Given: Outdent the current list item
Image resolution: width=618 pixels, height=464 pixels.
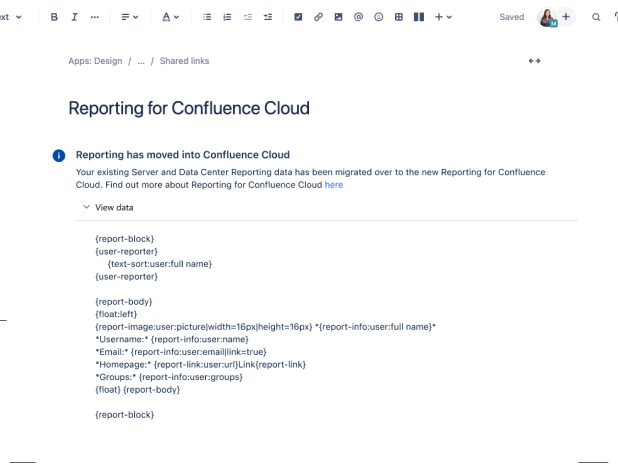Looking at the screenshot, I should [248, 17].
